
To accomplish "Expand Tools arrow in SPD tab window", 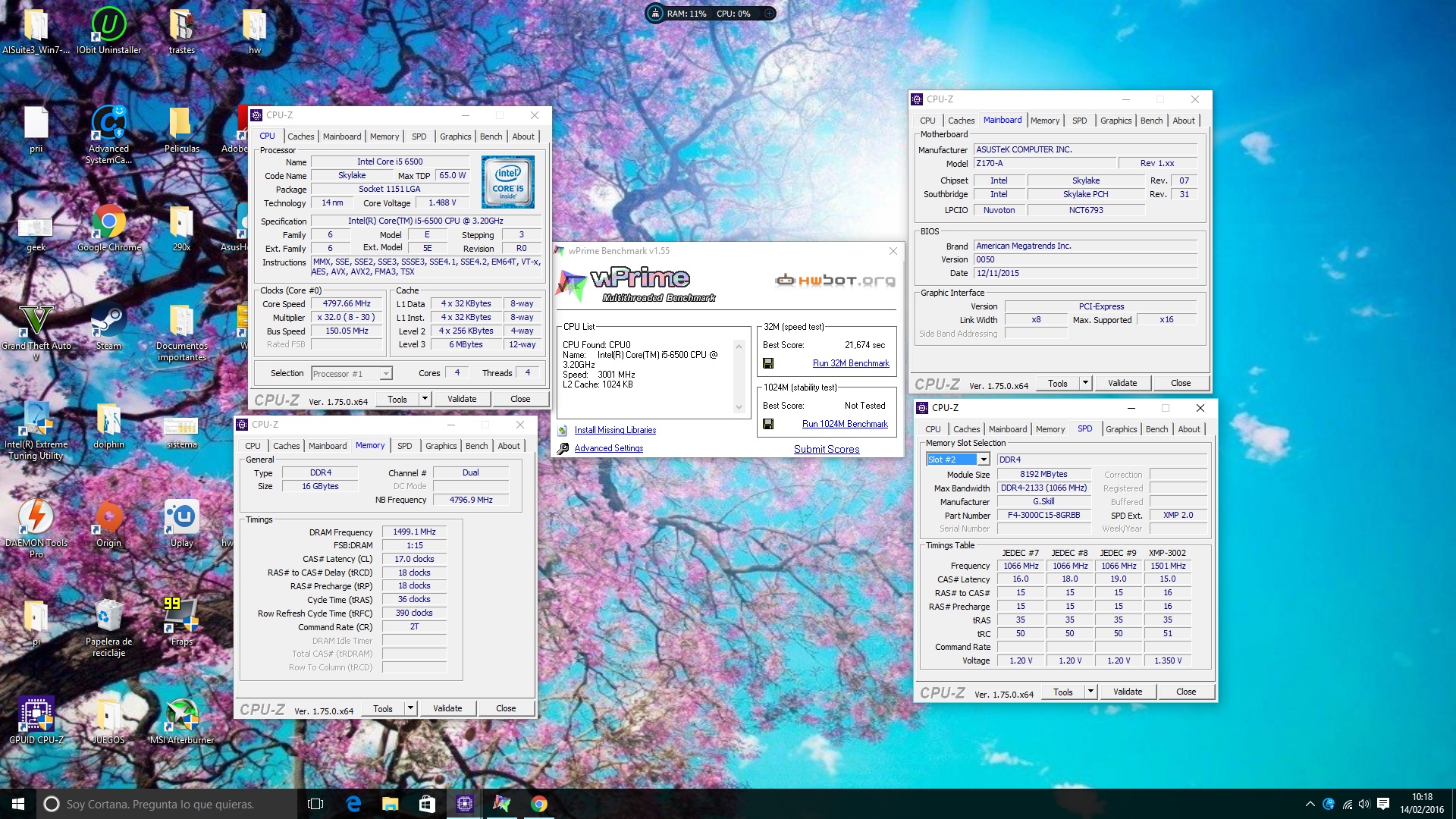I will [1090, 692].
